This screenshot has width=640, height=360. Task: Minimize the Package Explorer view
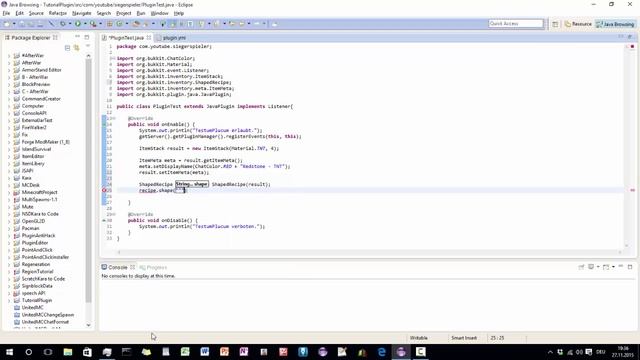click(x=78, y=37)
